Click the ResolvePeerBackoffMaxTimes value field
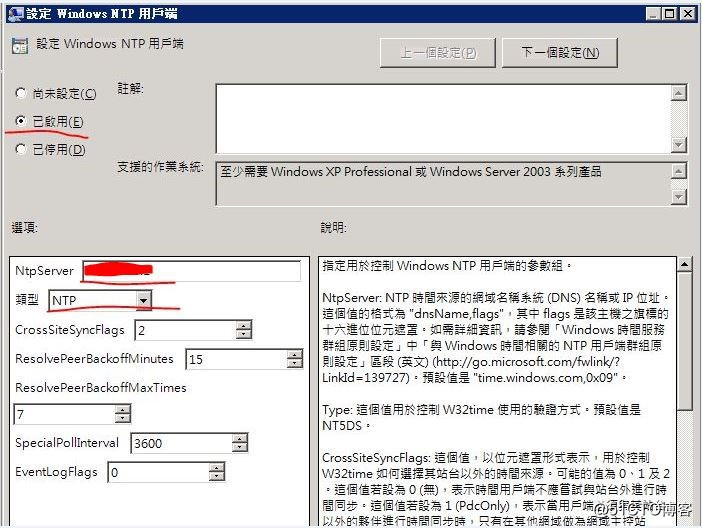 coord(64,414)
